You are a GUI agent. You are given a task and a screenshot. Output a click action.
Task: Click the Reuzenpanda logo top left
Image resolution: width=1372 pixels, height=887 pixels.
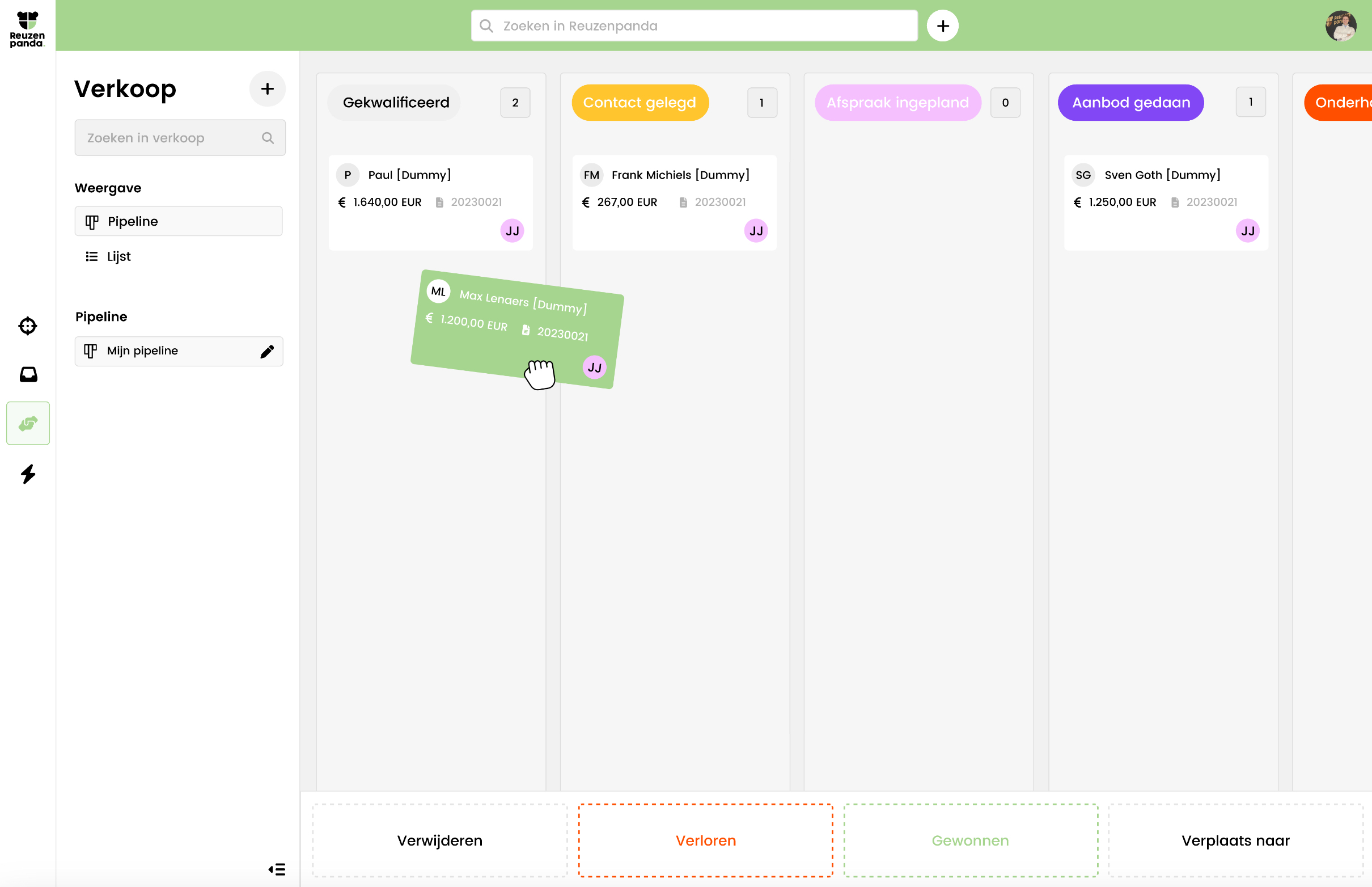point(27,26)
